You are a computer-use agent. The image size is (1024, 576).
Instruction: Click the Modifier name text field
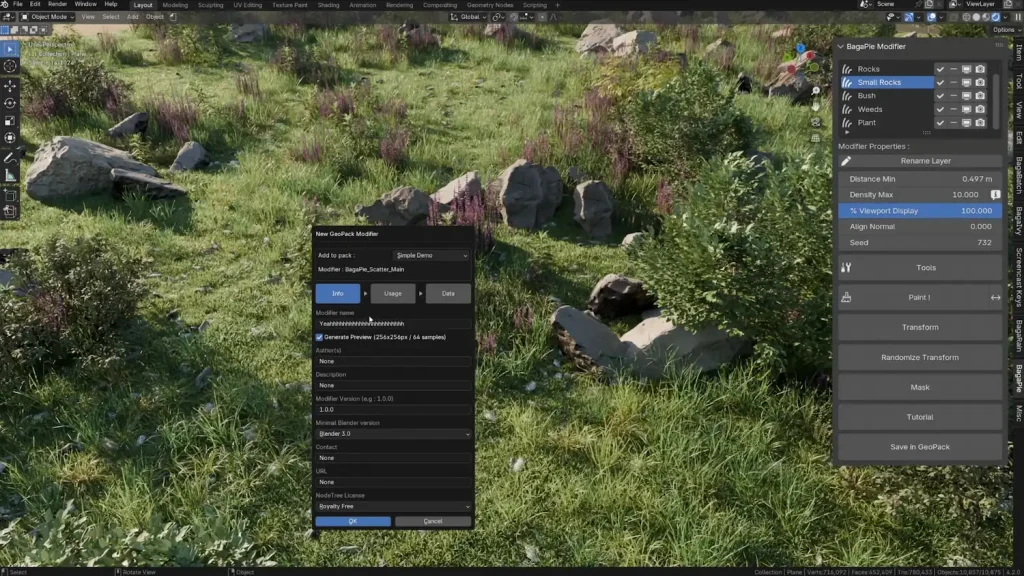393,324
